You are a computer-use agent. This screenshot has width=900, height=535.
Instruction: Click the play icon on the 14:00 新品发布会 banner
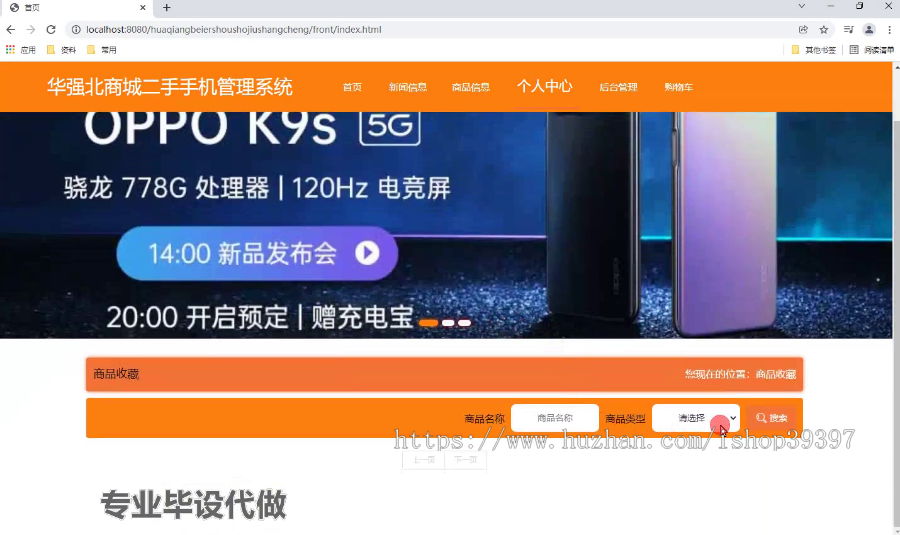367,253
